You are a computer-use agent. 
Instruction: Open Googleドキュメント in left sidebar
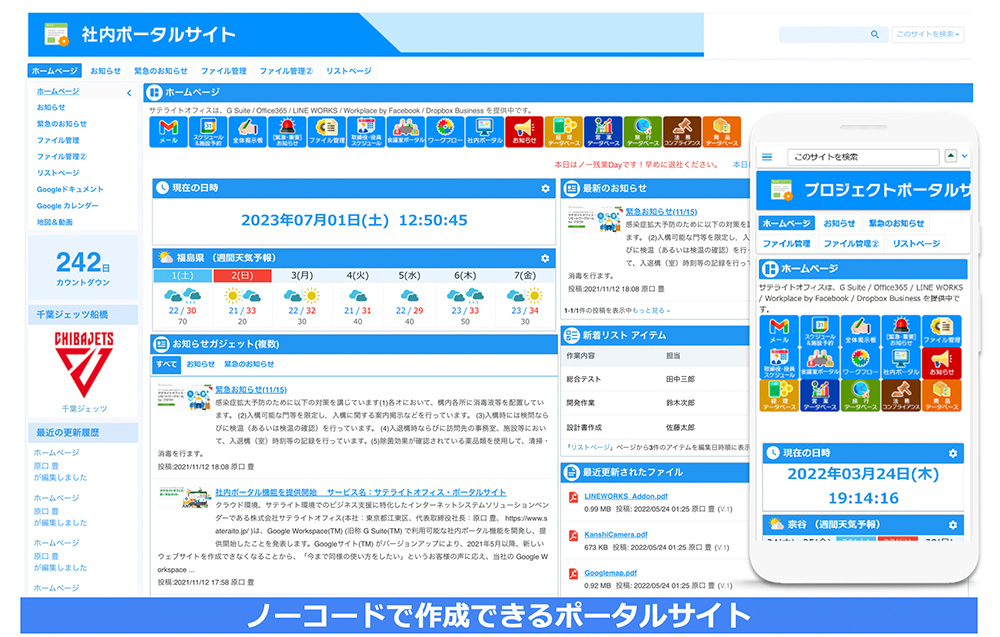[70, 189]
